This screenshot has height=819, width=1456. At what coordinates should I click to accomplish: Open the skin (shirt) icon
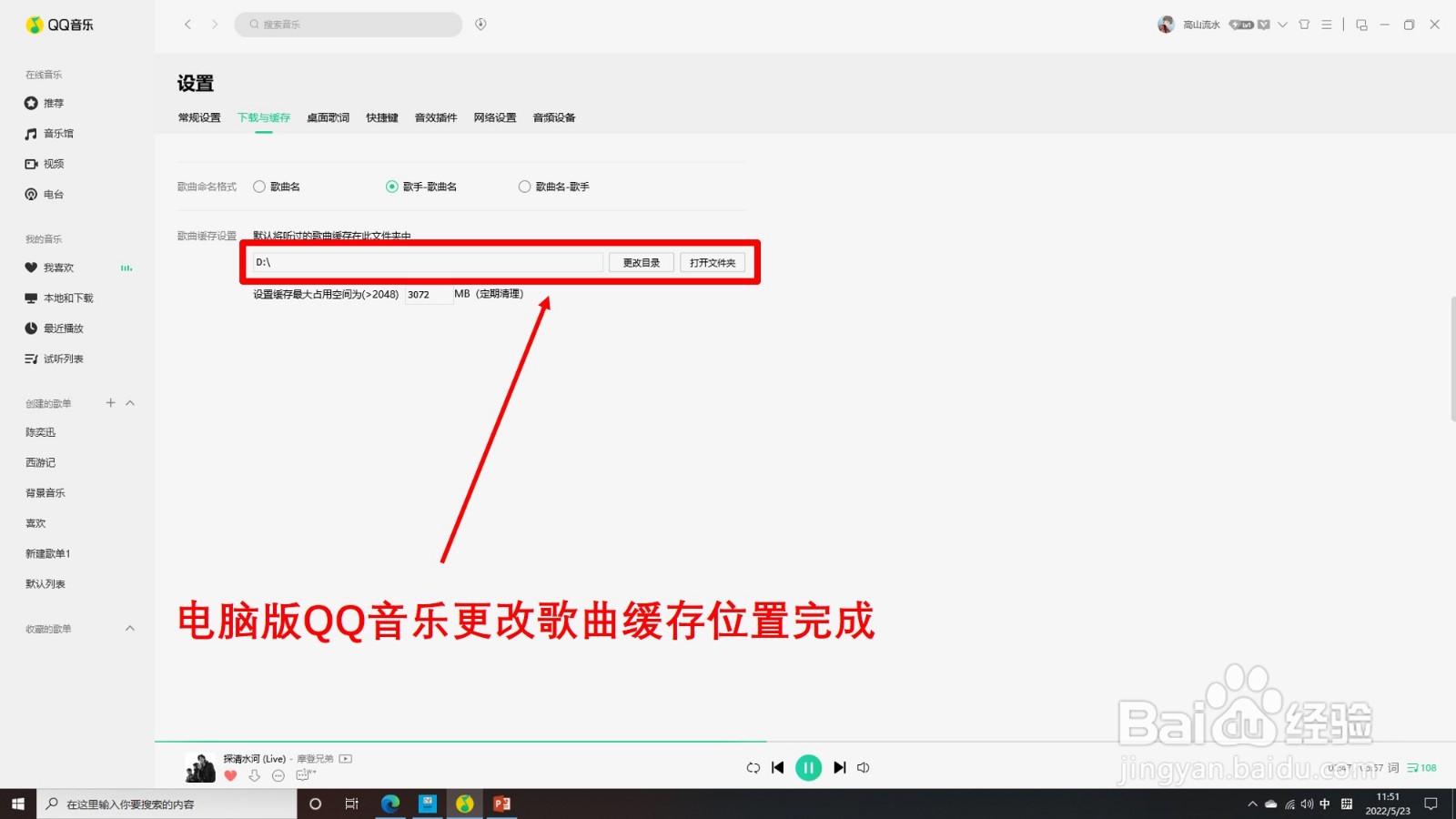tap(1304, 25)
